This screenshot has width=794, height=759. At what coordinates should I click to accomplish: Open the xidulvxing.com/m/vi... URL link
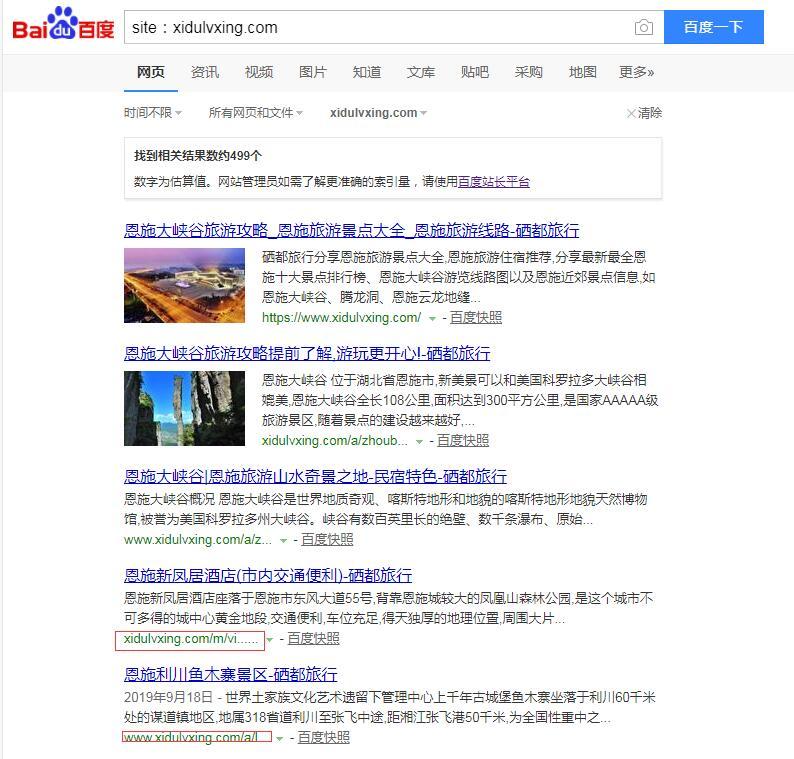coord(191,639)
